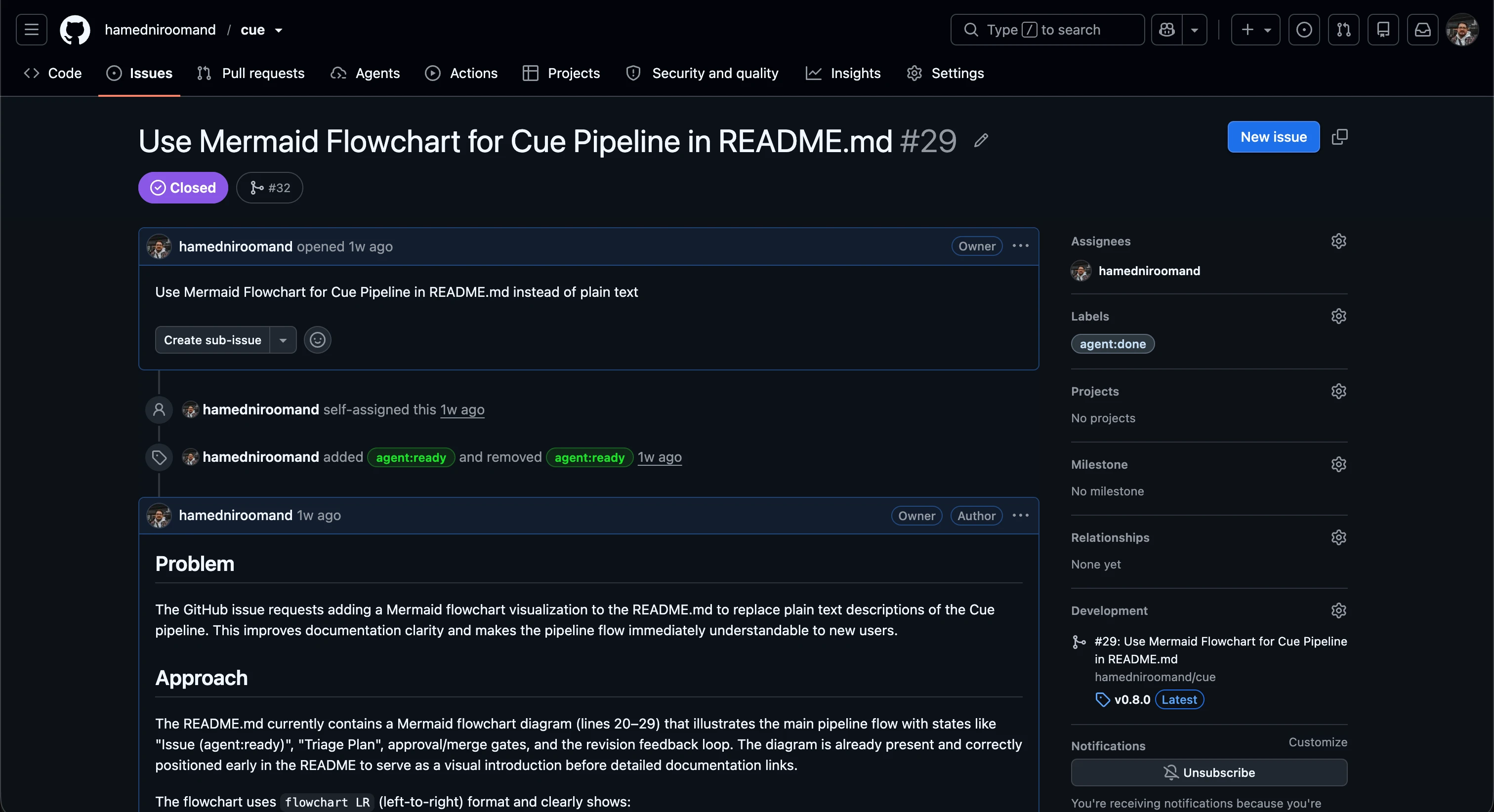Open the Insights tab
Viewport: 1494px width, 812px height.
click(843, 73)
